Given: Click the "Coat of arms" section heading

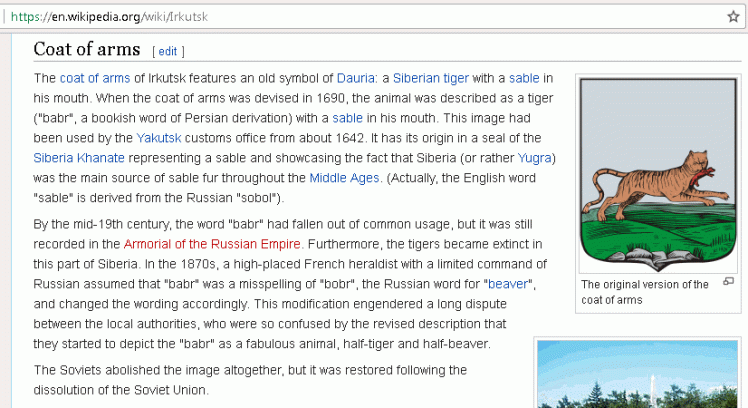Looking at the screenshot, I should coord(87,49).
